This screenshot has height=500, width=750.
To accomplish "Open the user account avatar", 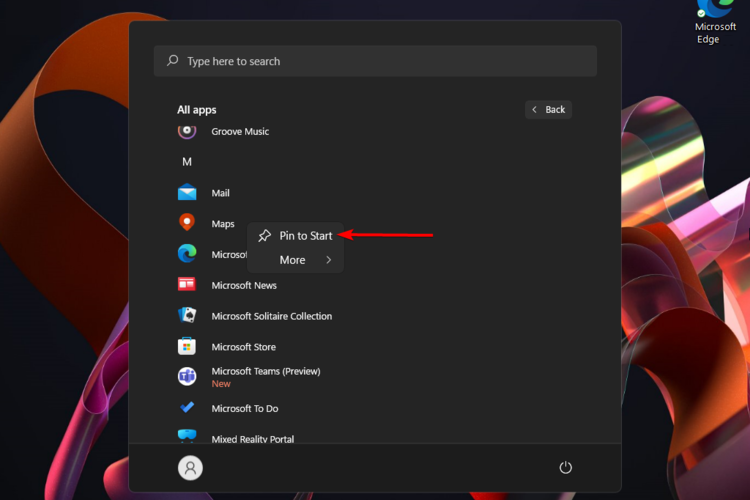I will 190,467.
